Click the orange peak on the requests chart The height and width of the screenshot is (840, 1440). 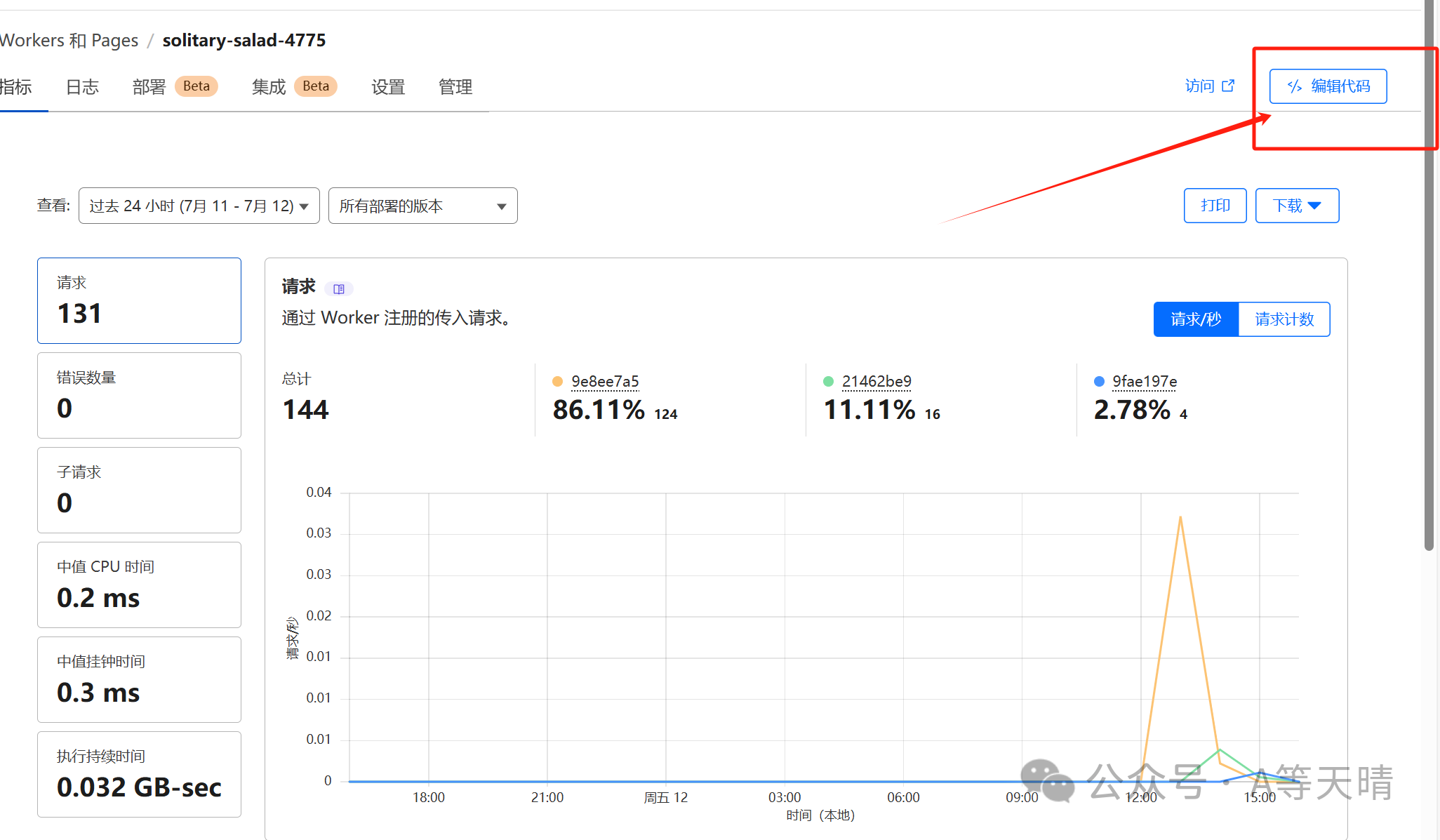tap(1180, 518)
